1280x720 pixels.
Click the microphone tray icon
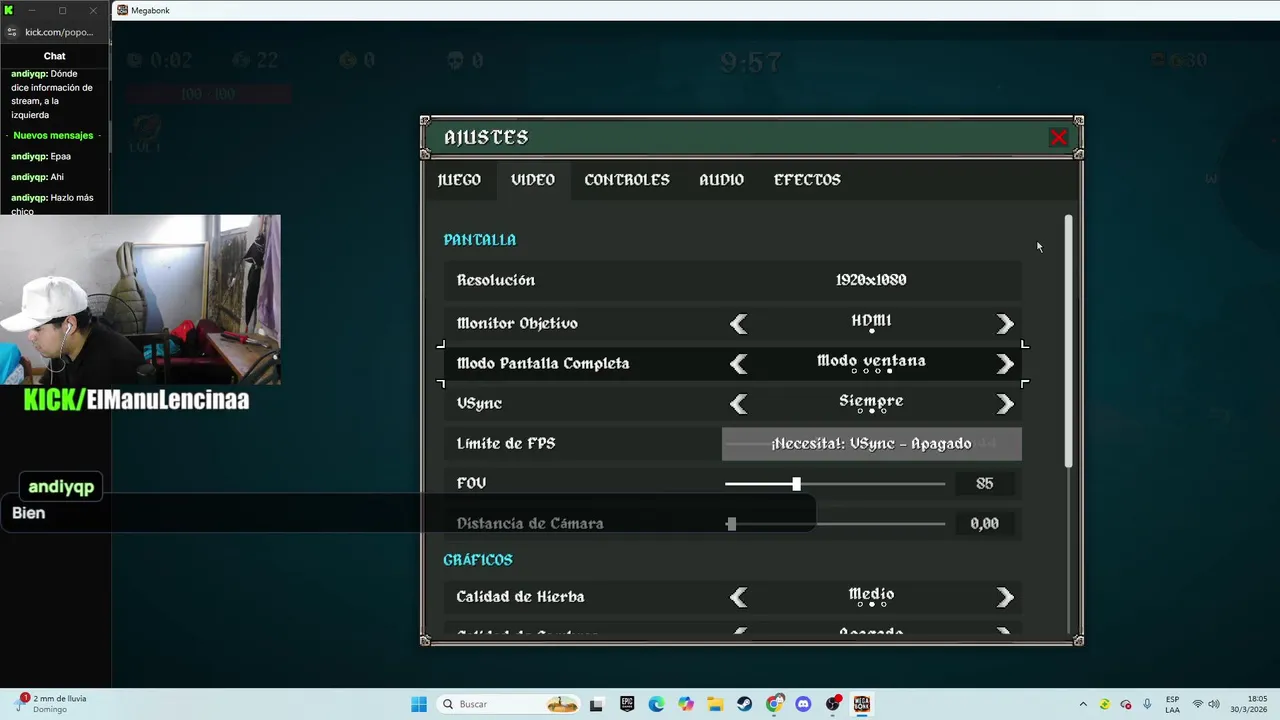coord(1147,704)
